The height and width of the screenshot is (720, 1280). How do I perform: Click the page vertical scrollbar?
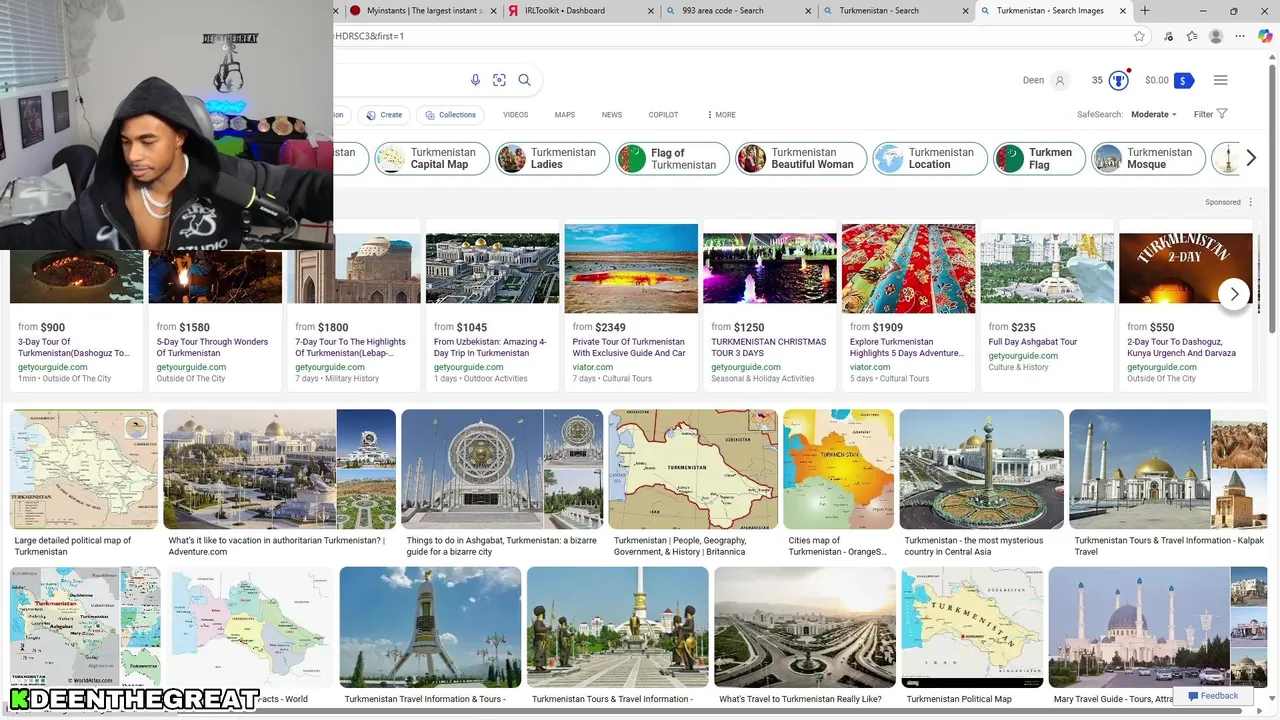point(1273,200)
